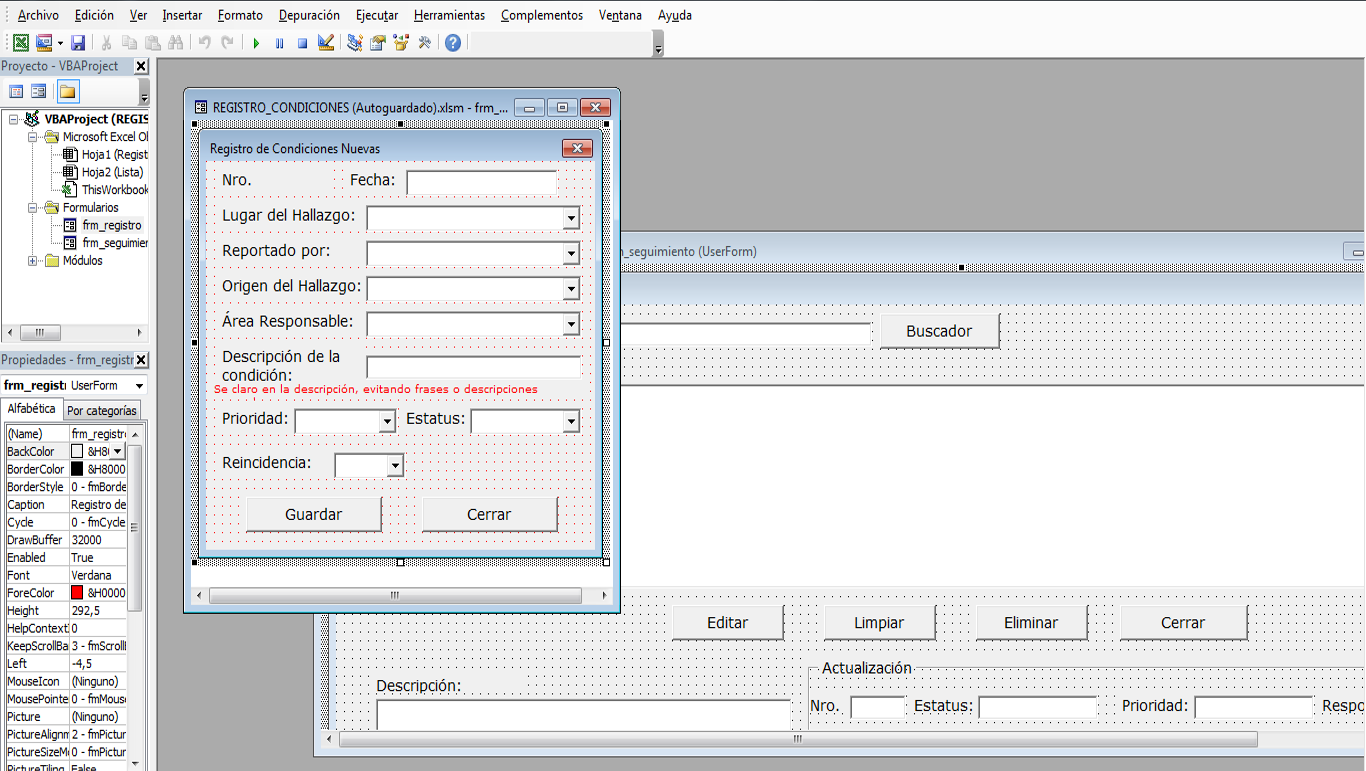Open the Lugar del Hallazgo combo box
The width and height of the screenshot is (1366, 771).
coord(571,218)
